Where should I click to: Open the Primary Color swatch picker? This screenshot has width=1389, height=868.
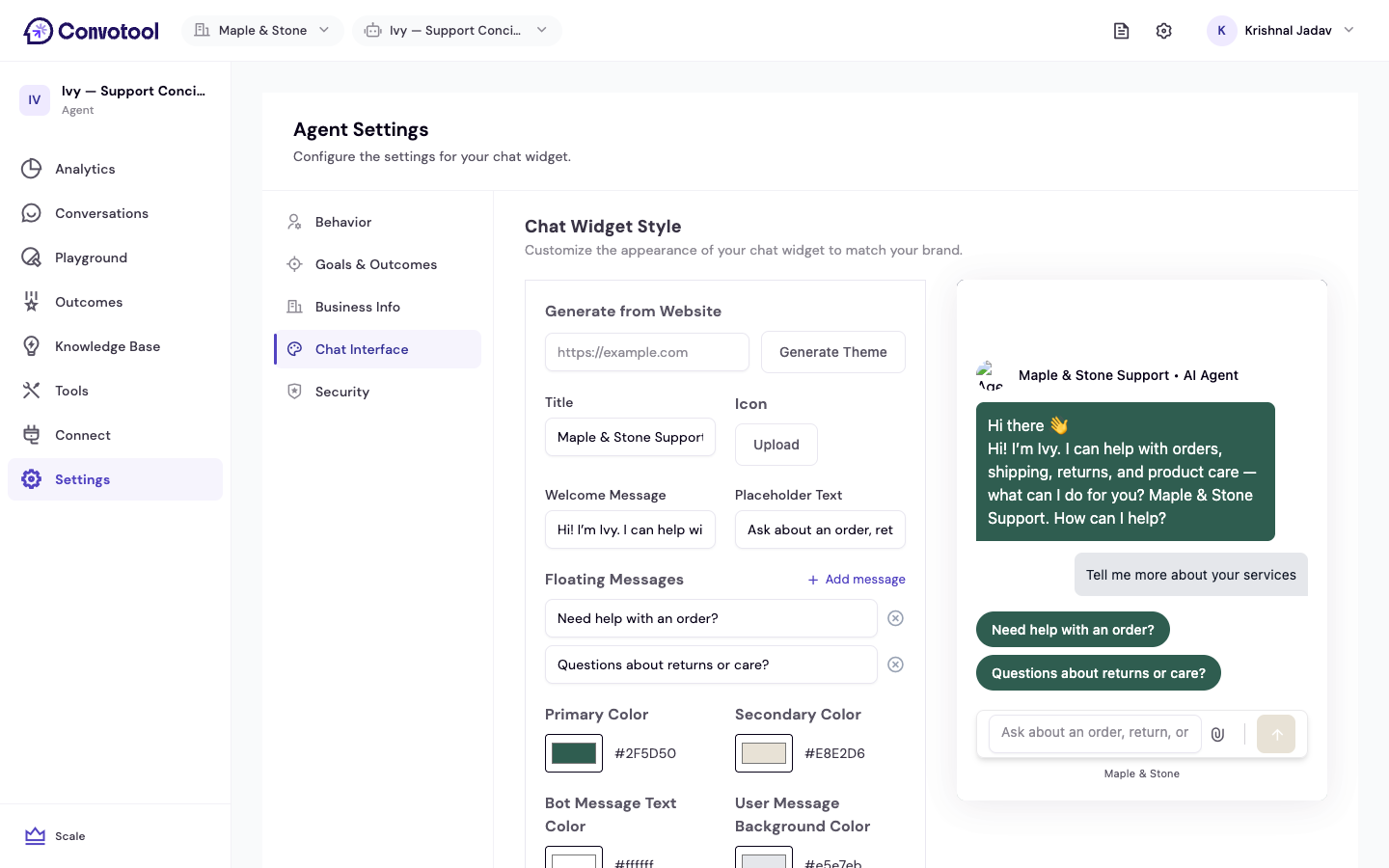click(x=574, y=753)
